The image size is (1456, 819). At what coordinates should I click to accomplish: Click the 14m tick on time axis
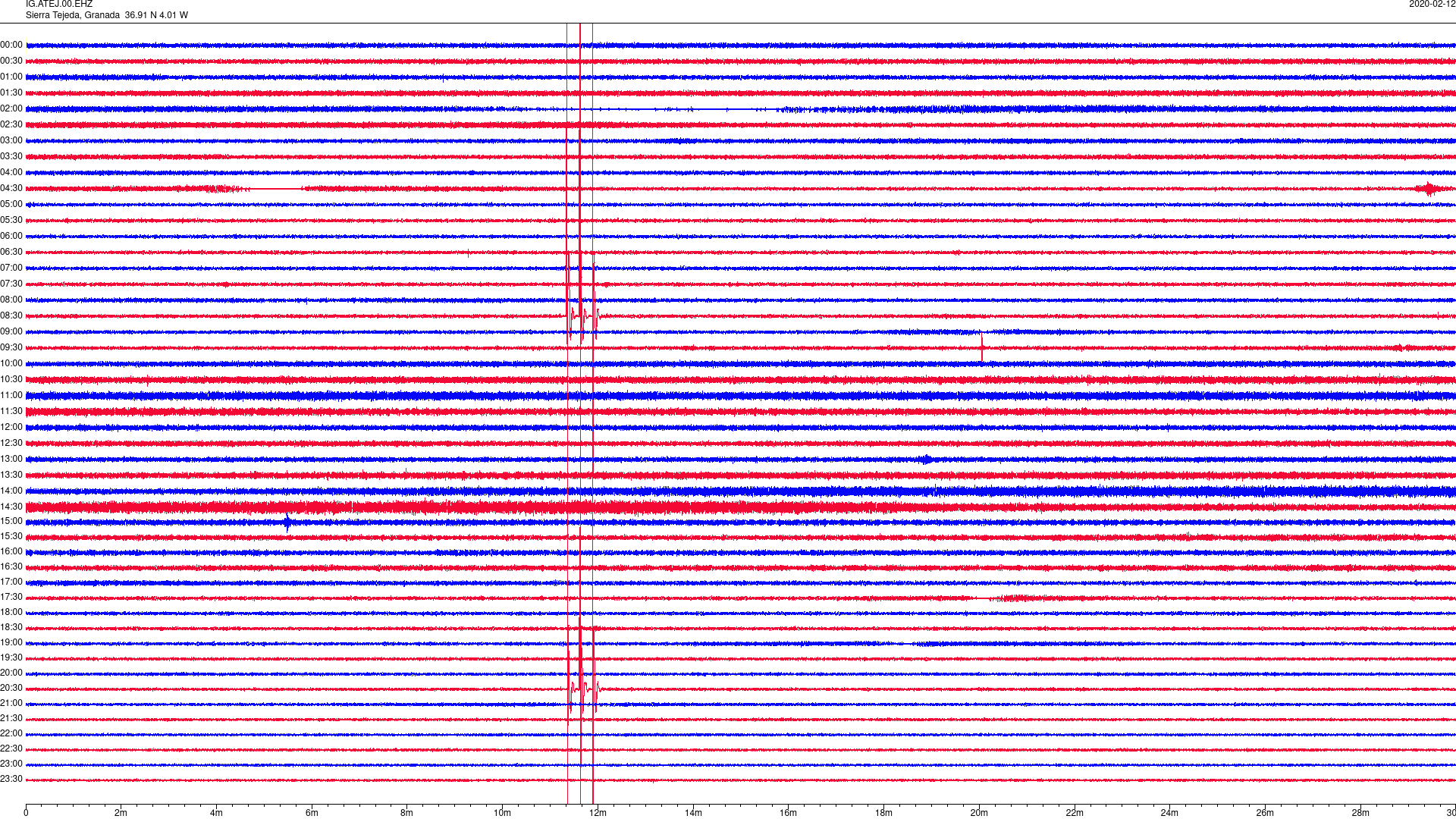coord(693,813)
